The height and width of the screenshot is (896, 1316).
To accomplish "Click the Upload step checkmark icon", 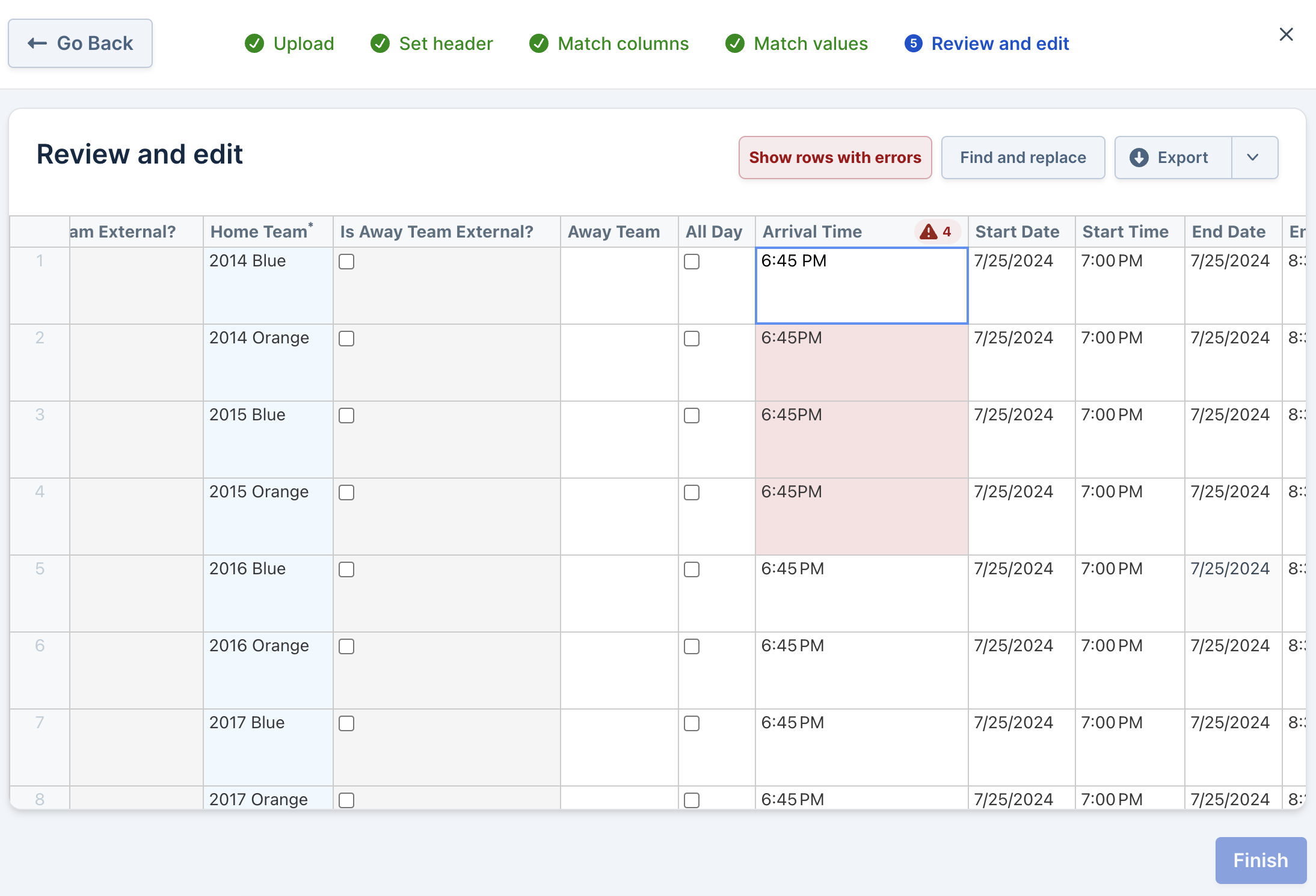I will [x=254, y=43].
